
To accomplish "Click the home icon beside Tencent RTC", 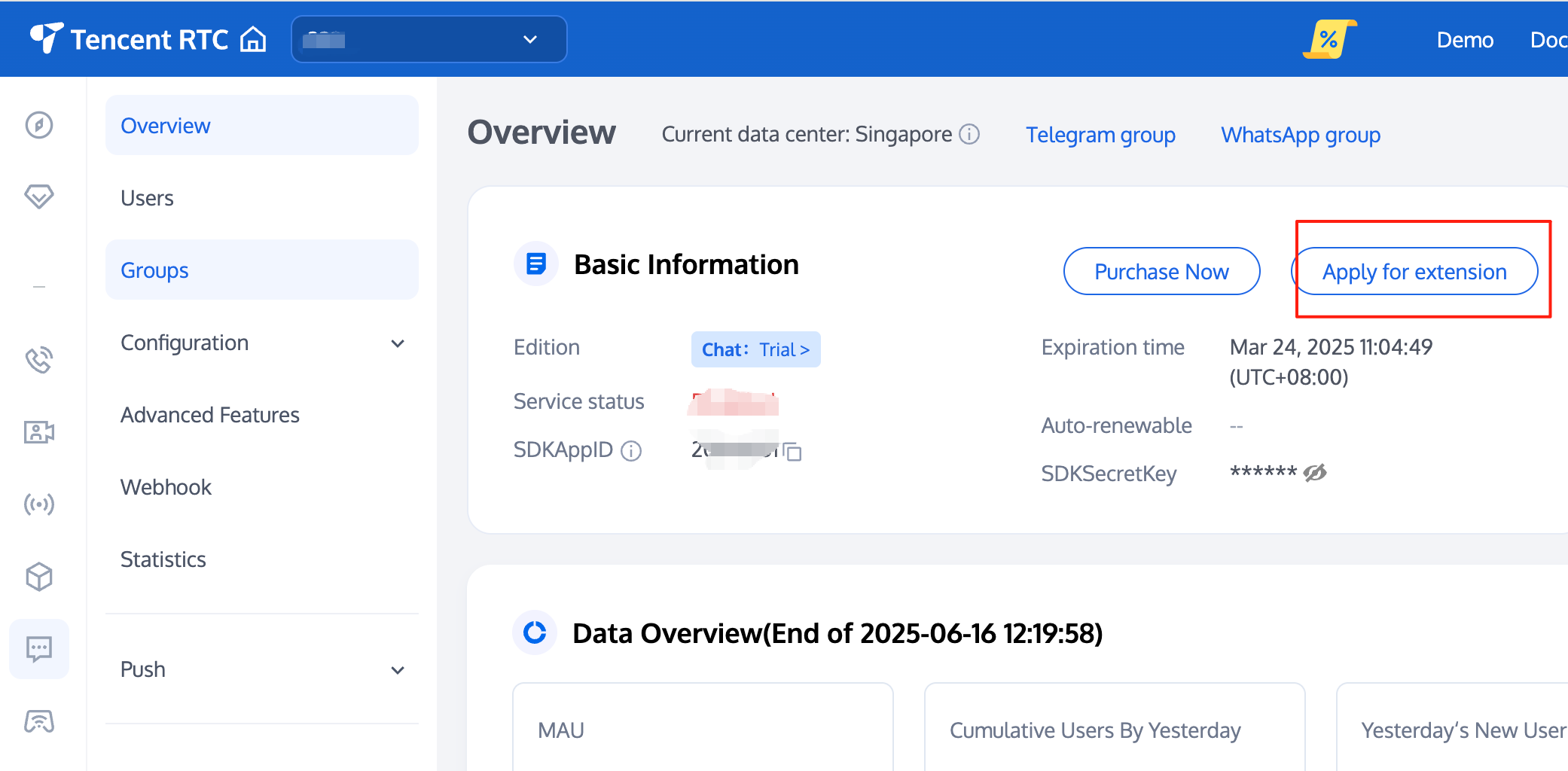I will click(x=253, y=39).
